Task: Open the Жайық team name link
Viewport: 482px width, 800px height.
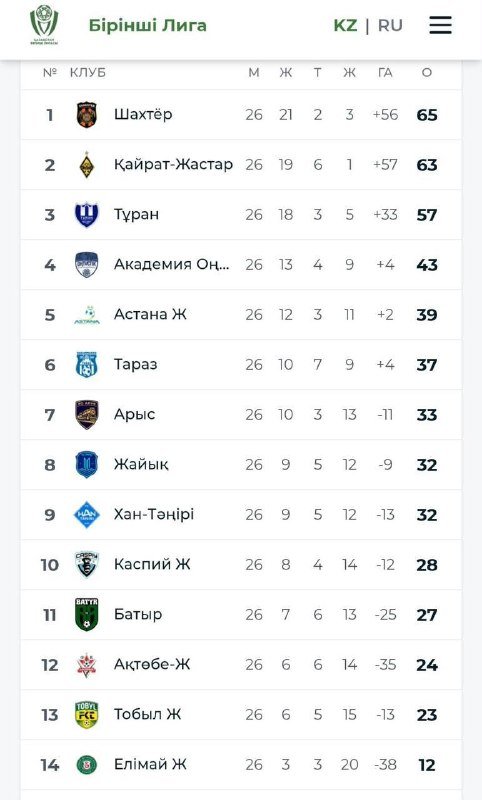Action: coord(141,464)
